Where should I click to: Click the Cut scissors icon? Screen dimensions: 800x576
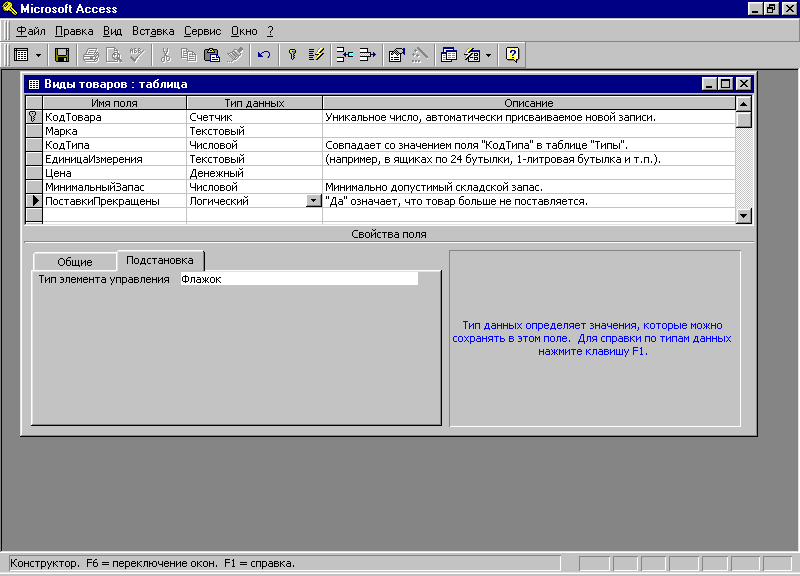(165, 55)
